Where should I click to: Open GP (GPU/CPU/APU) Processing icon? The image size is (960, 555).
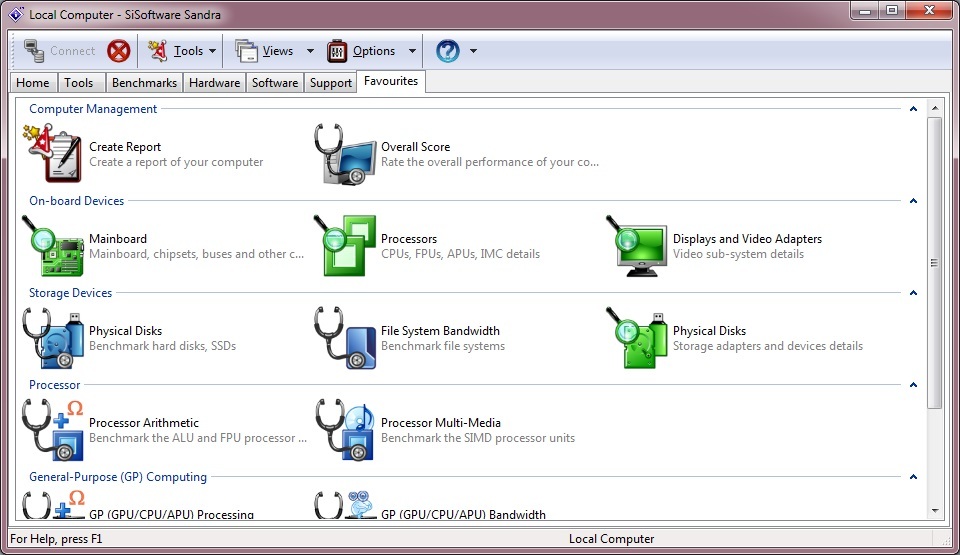pos(53,505)
